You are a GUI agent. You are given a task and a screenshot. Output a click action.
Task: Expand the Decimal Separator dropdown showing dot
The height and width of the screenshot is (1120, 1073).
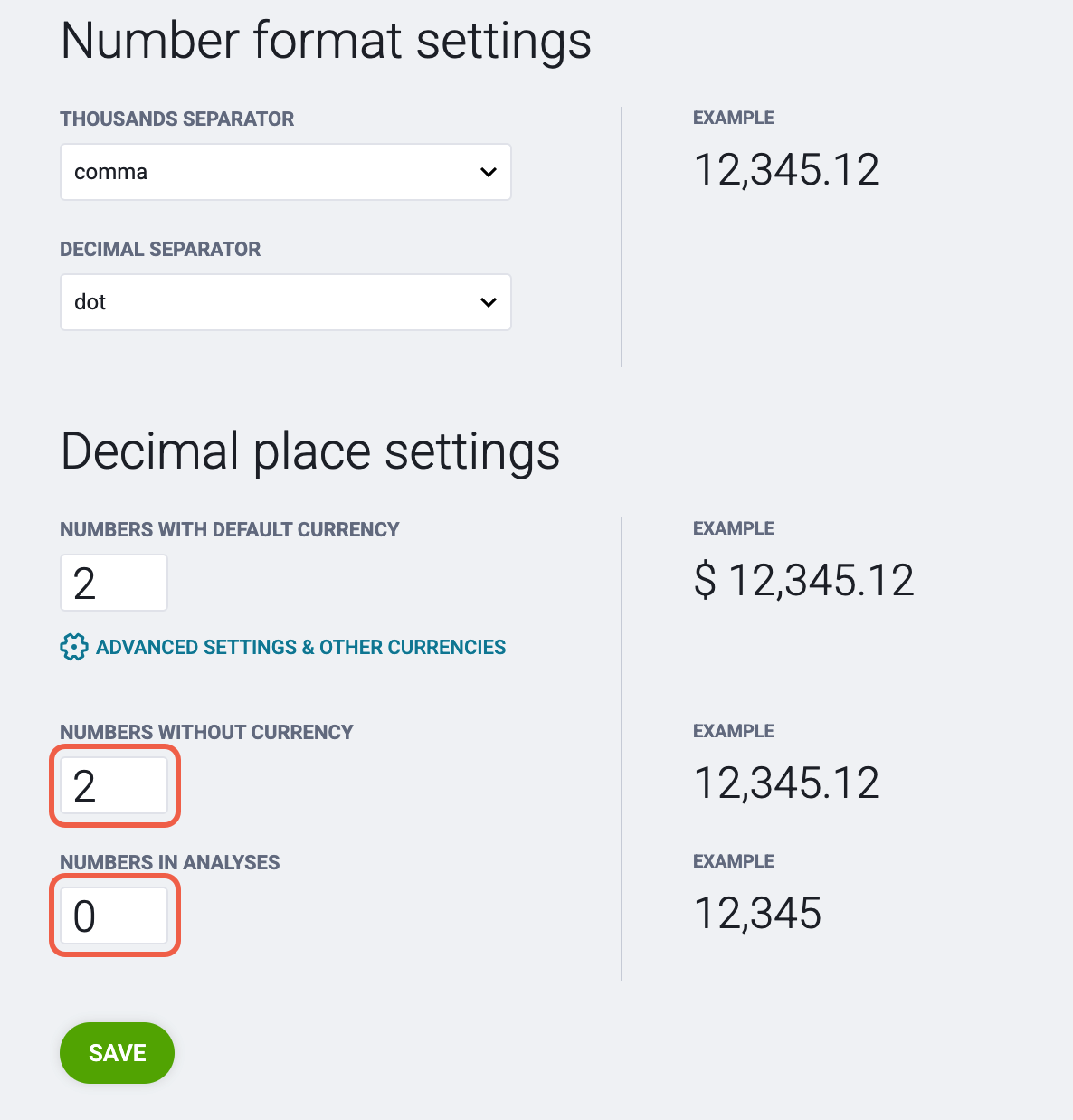coord(286,302)
